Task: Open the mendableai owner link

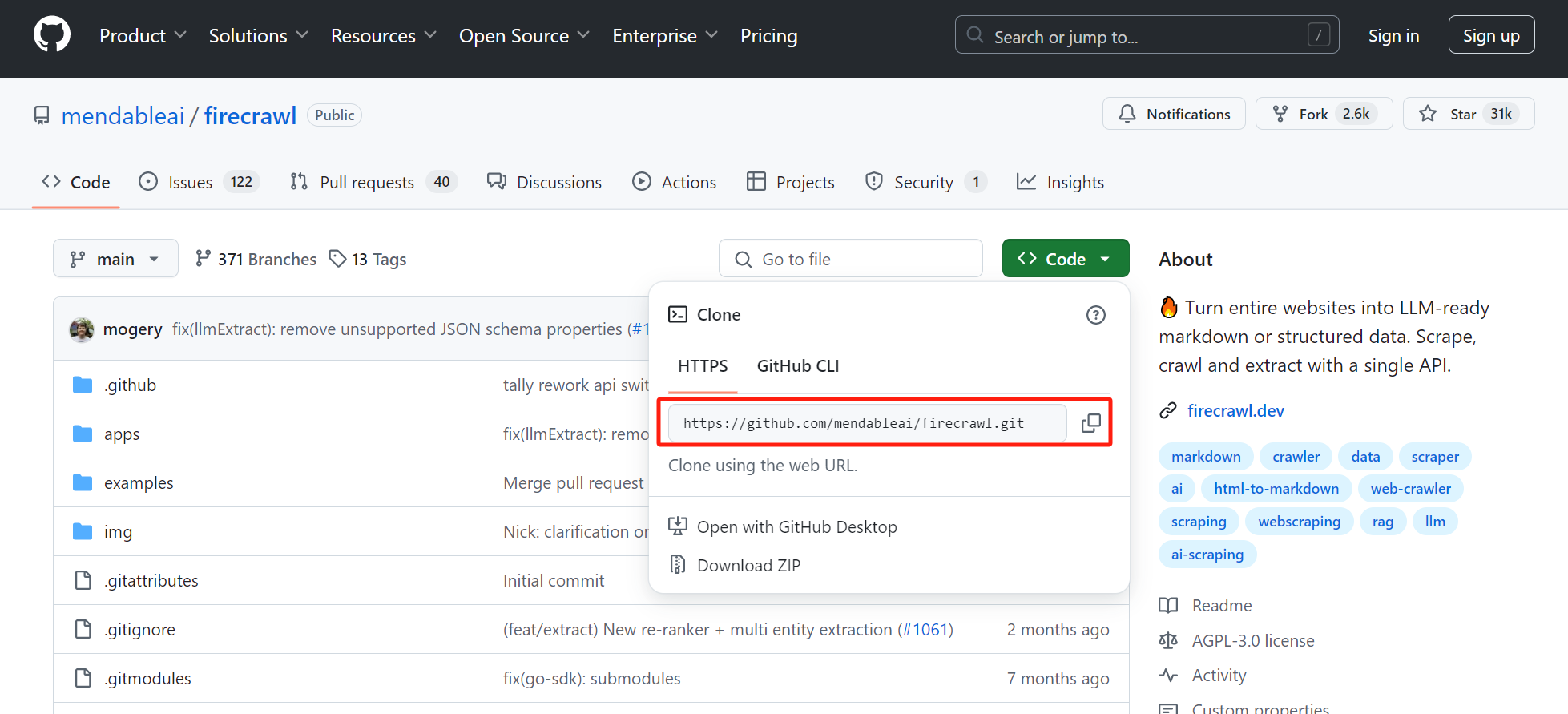Action: tap(123, 115)
